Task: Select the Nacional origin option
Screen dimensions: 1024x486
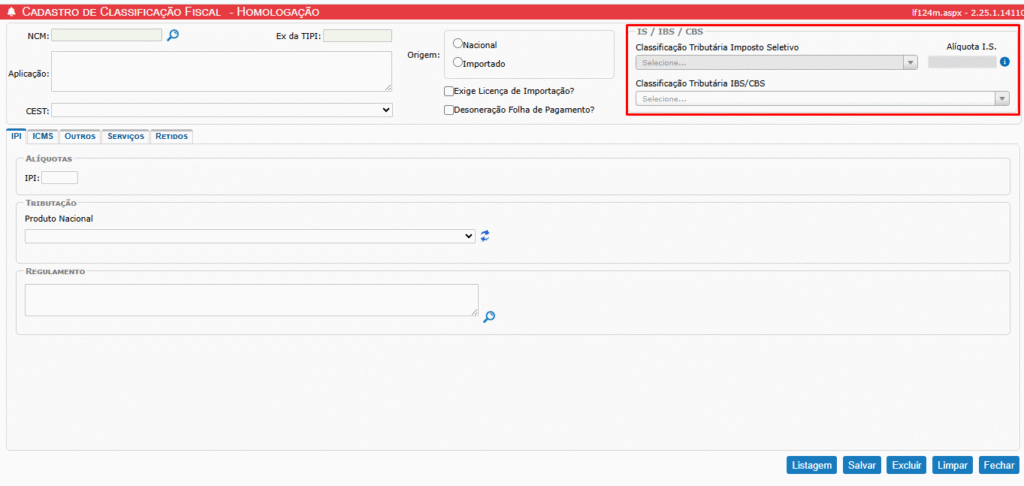Action: 458,44
